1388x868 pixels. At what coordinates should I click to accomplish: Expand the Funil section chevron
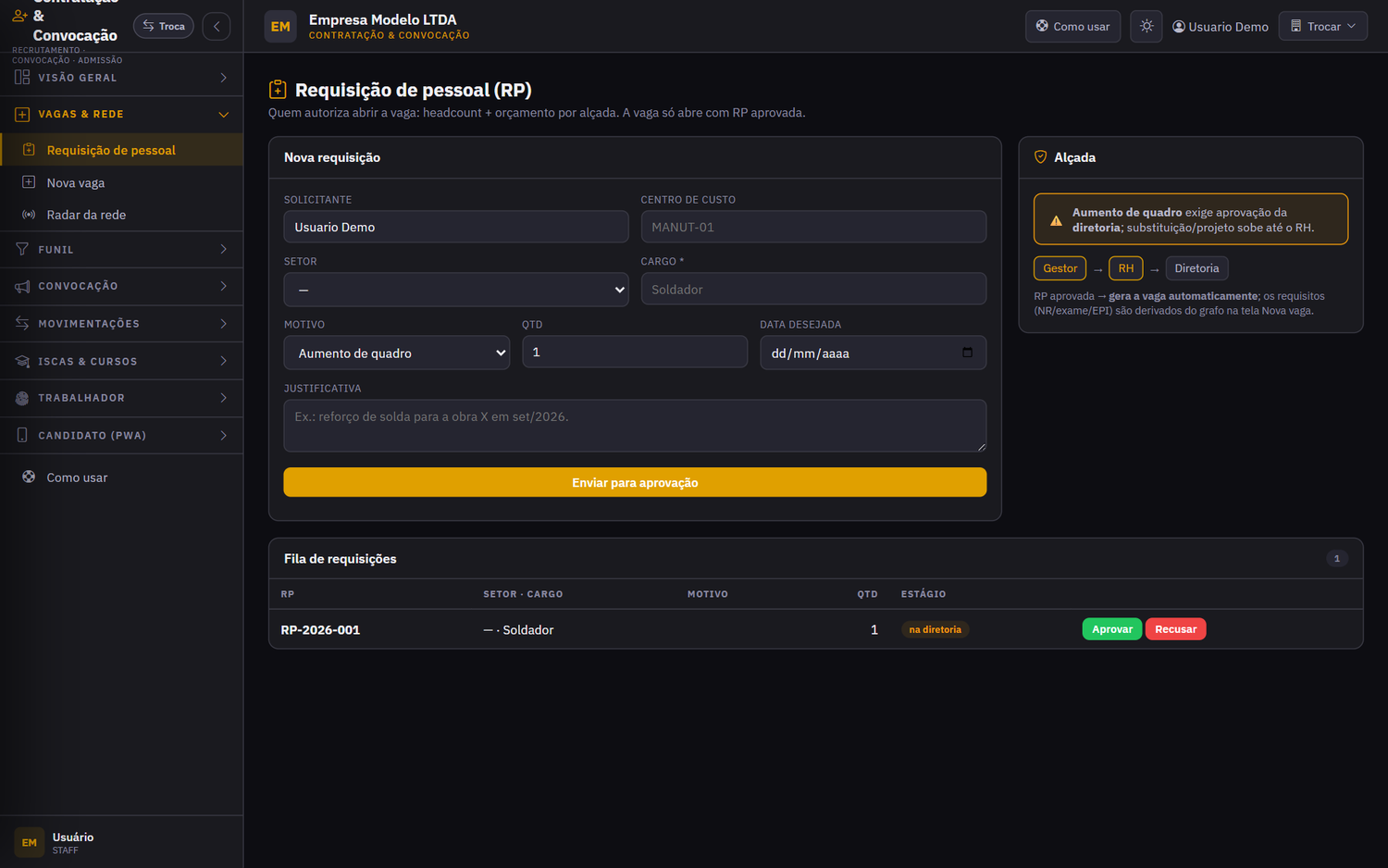point(224,250)
